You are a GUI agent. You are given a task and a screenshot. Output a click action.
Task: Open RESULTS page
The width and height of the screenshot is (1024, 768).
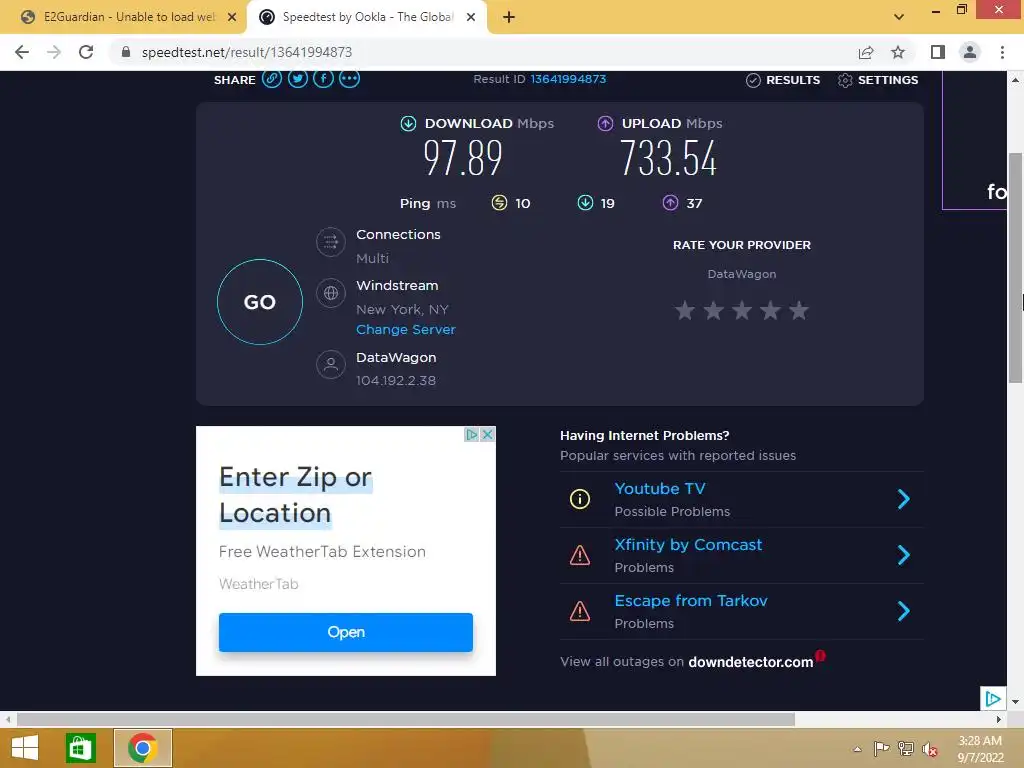[784, 80]
